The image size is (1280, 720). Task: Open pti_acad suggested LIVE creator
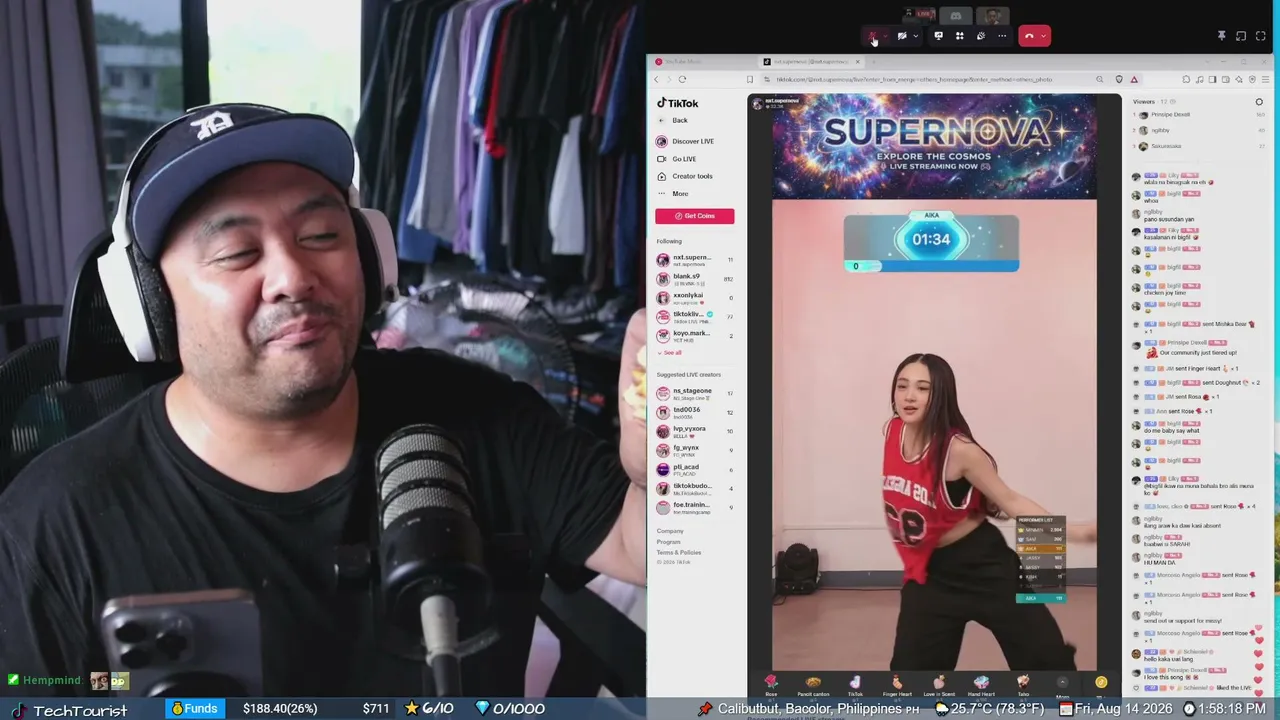pos(694,469)
